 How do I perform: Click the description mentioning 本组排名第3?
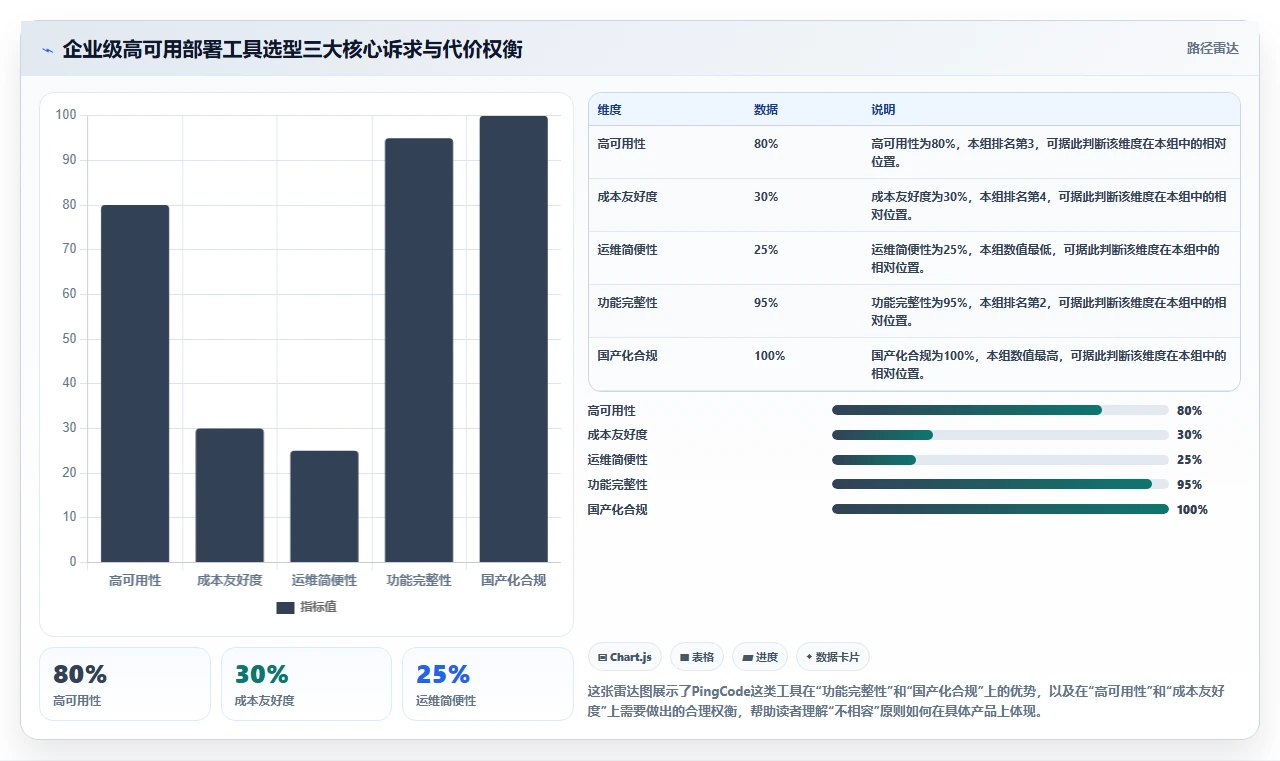[x=1050, y=153]
